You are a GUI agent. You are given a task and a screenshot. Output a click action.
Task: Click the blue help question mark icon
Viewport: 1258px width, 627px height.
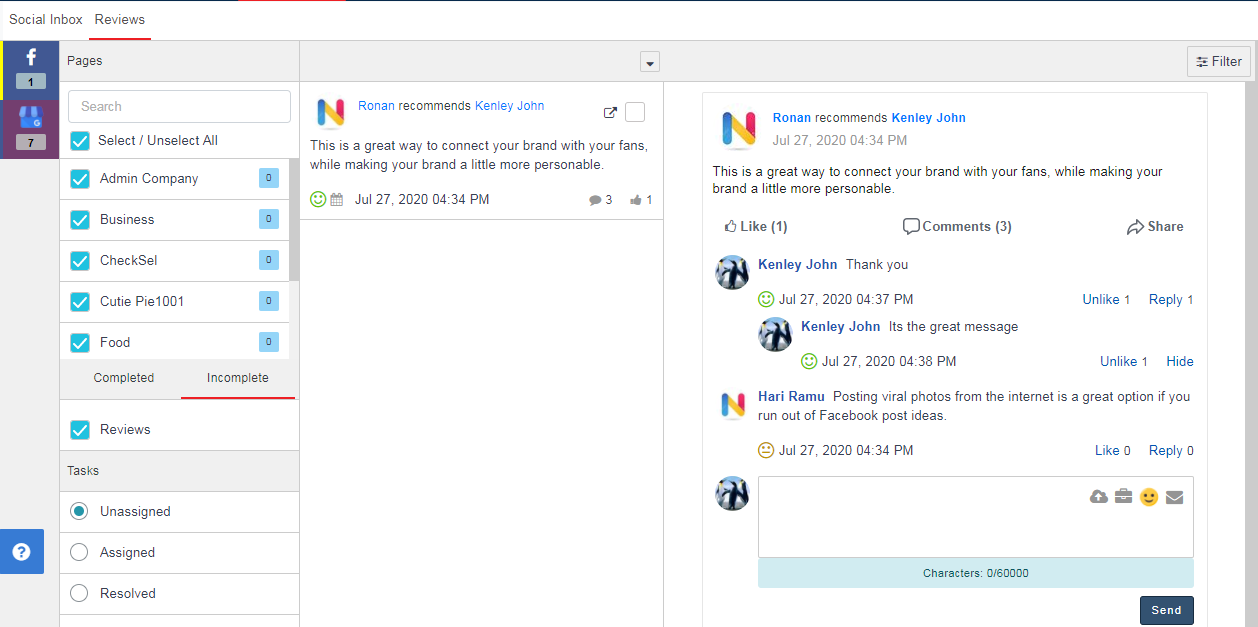22,551
